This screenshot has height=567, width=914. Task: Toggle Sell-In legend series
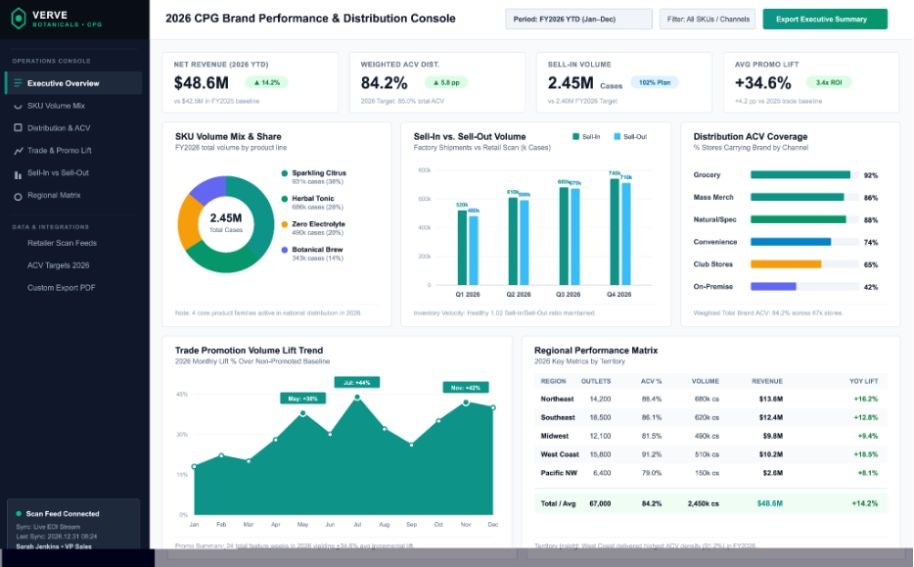click(586, 137)
